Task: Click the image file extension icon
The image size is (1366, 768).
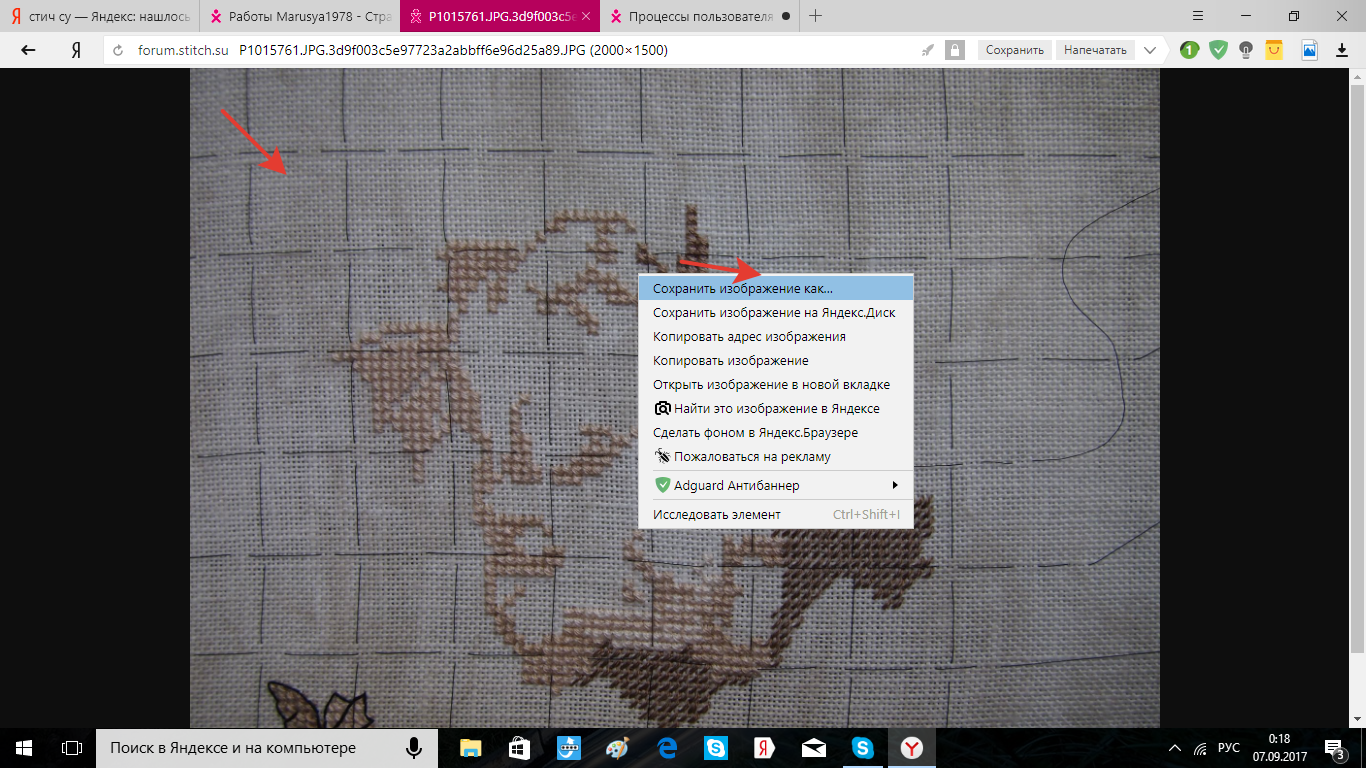Action: 1309,50
